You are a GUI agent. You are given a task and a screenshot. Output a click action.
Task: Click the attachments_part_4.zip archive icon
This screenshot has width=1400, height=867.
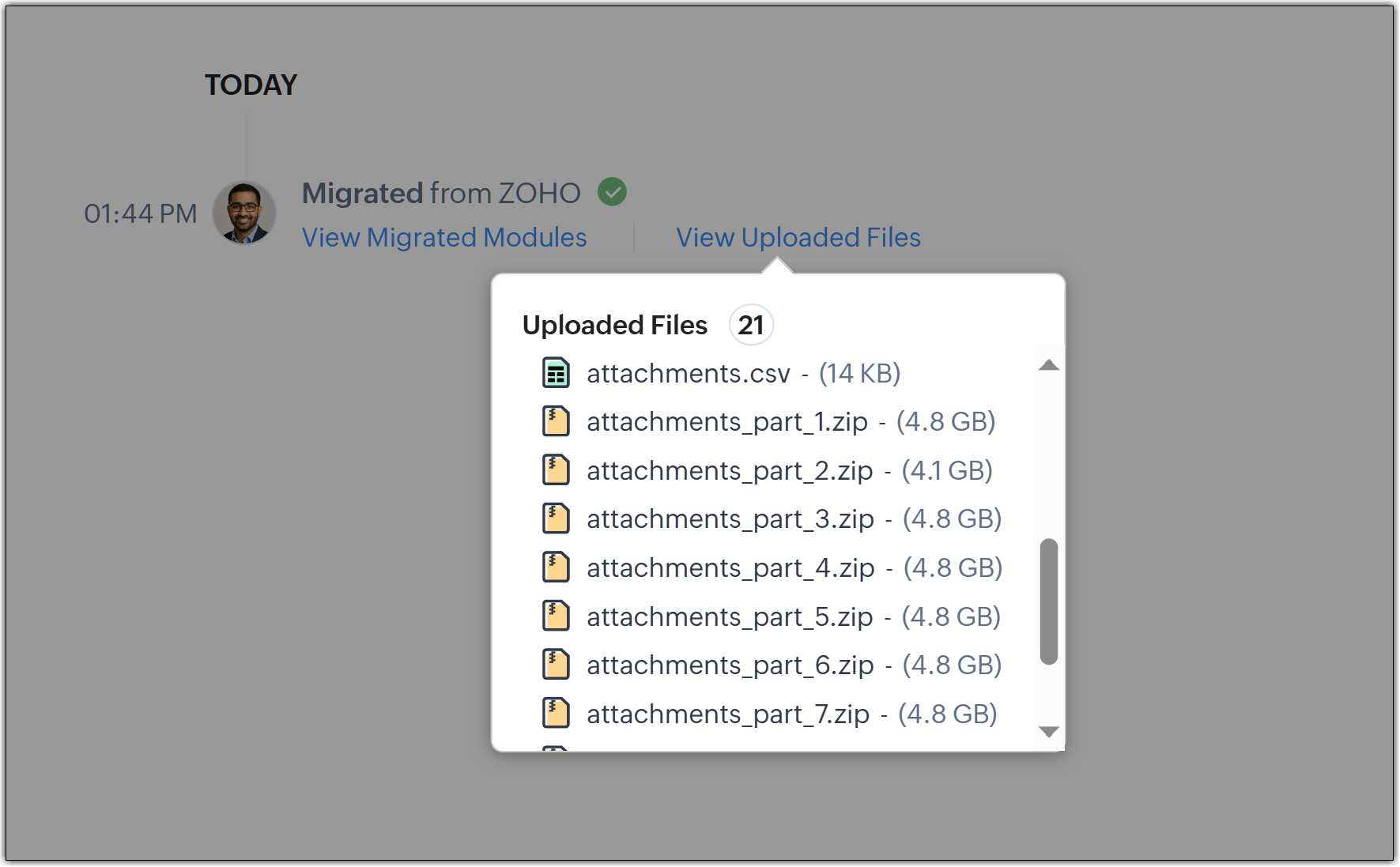tap(556, 567)
